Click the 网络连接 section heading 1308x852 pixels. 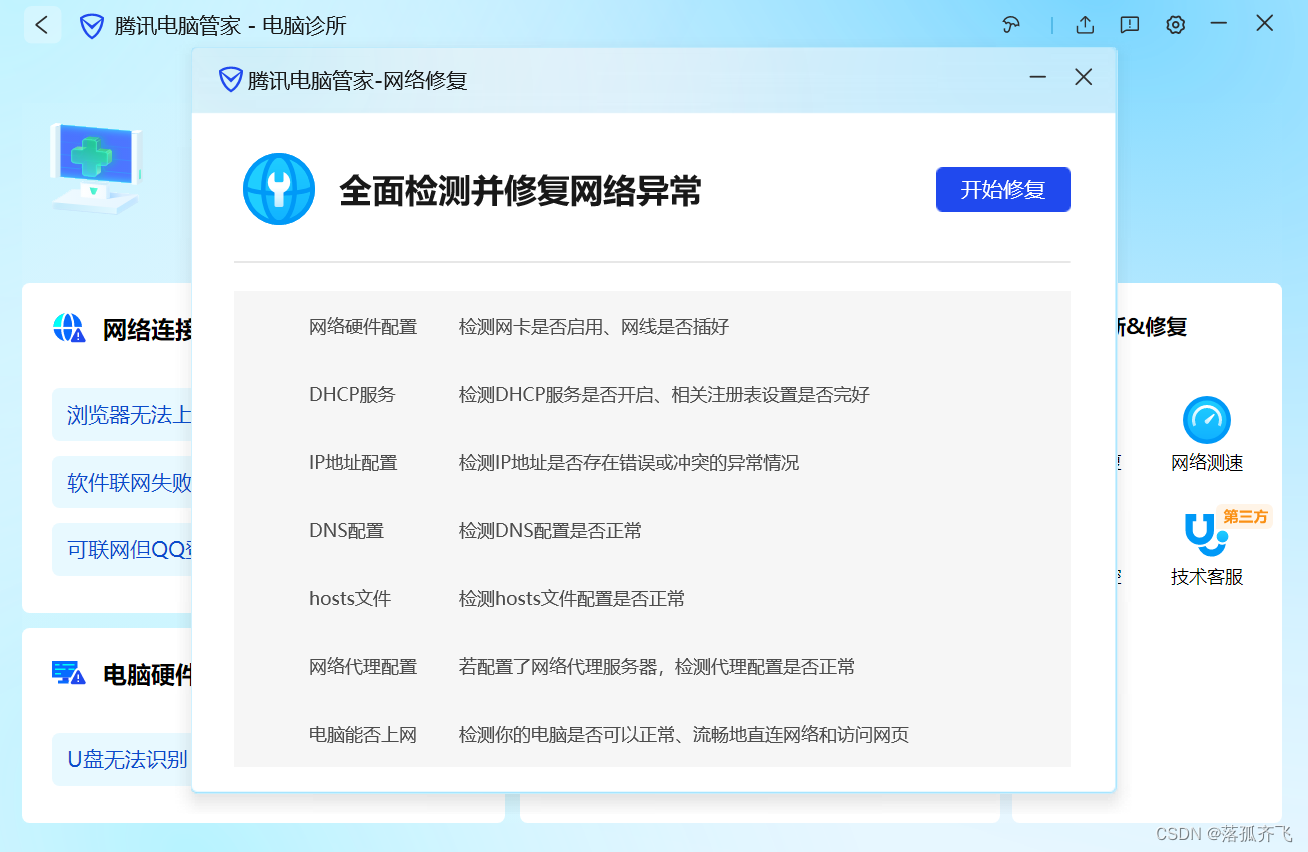point(147,329)
